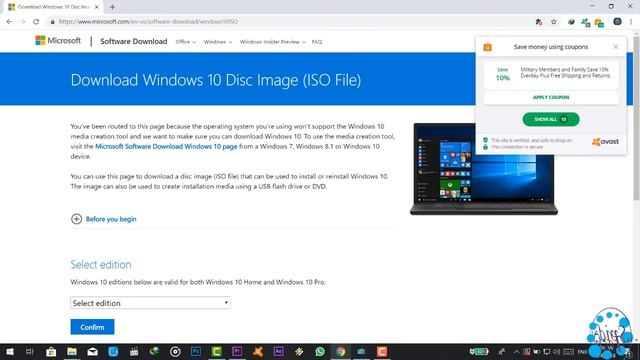This screenshot has width=640, height=360.
Task: Click the extension icon left of star
Action: pos(539,22)
